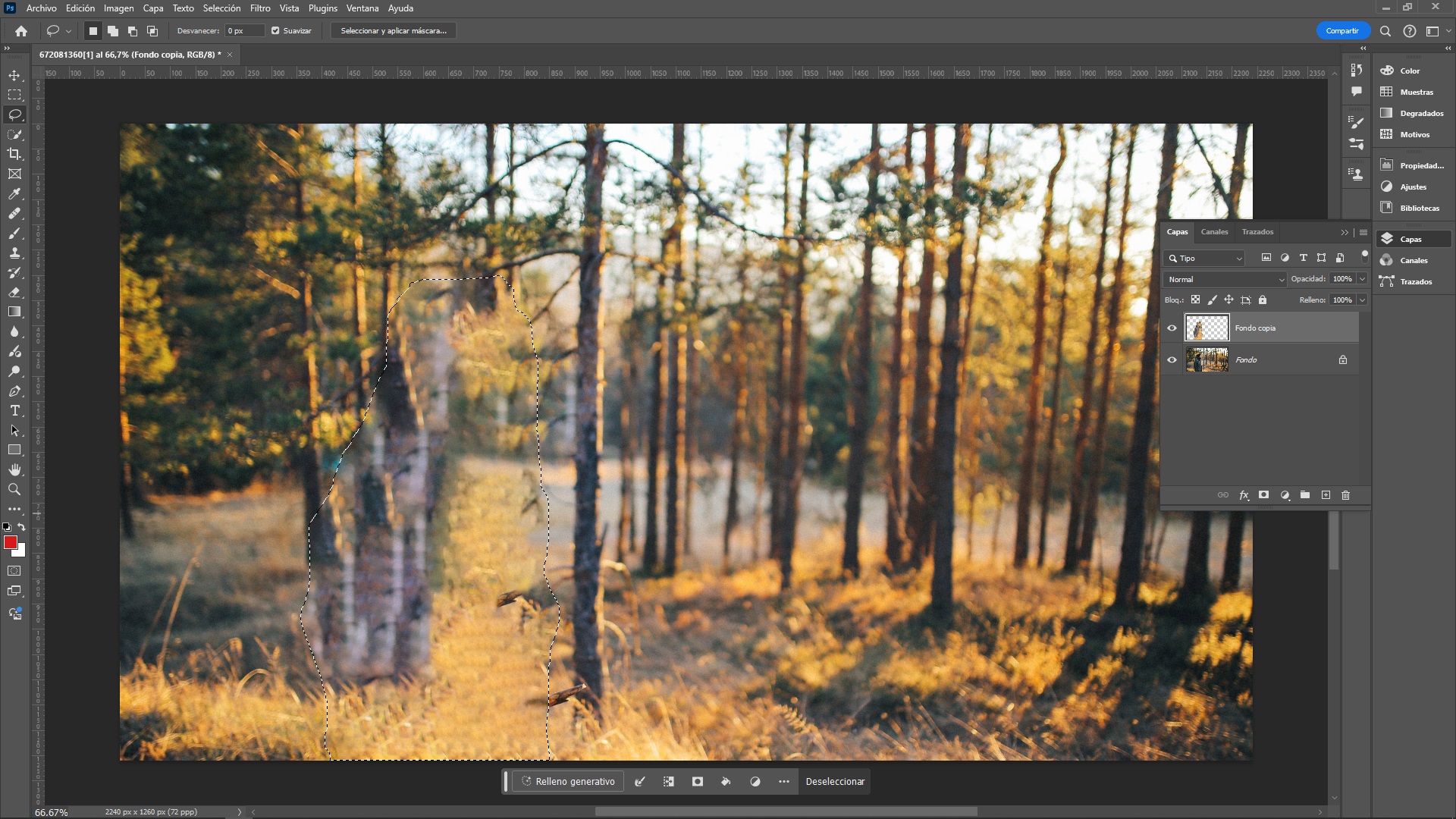Add layer mask in Layers panel

[x=1263, y=495]
